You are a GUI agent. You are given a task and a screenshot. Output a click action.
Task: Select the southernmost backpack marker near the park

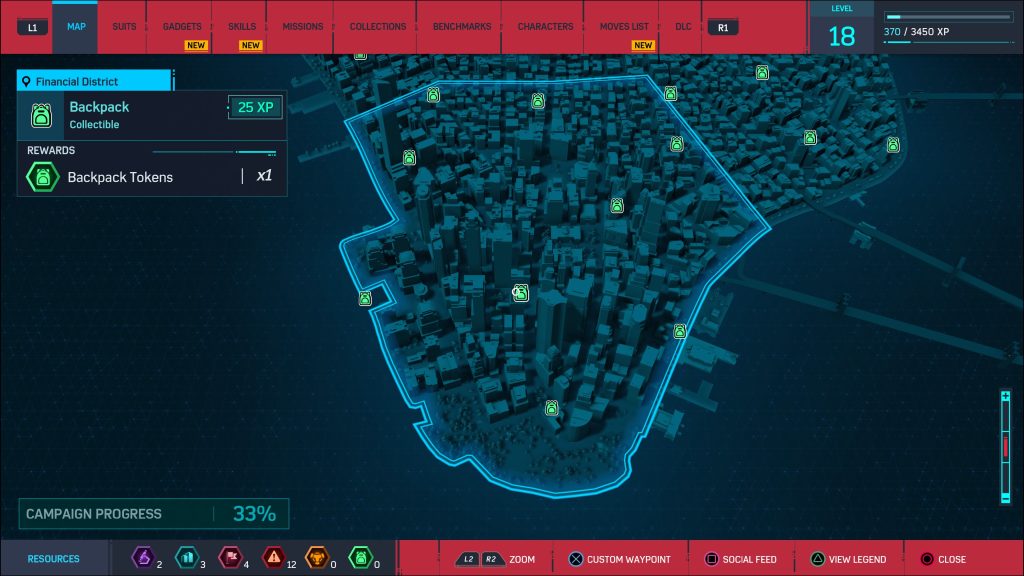[x=552, y=408]
